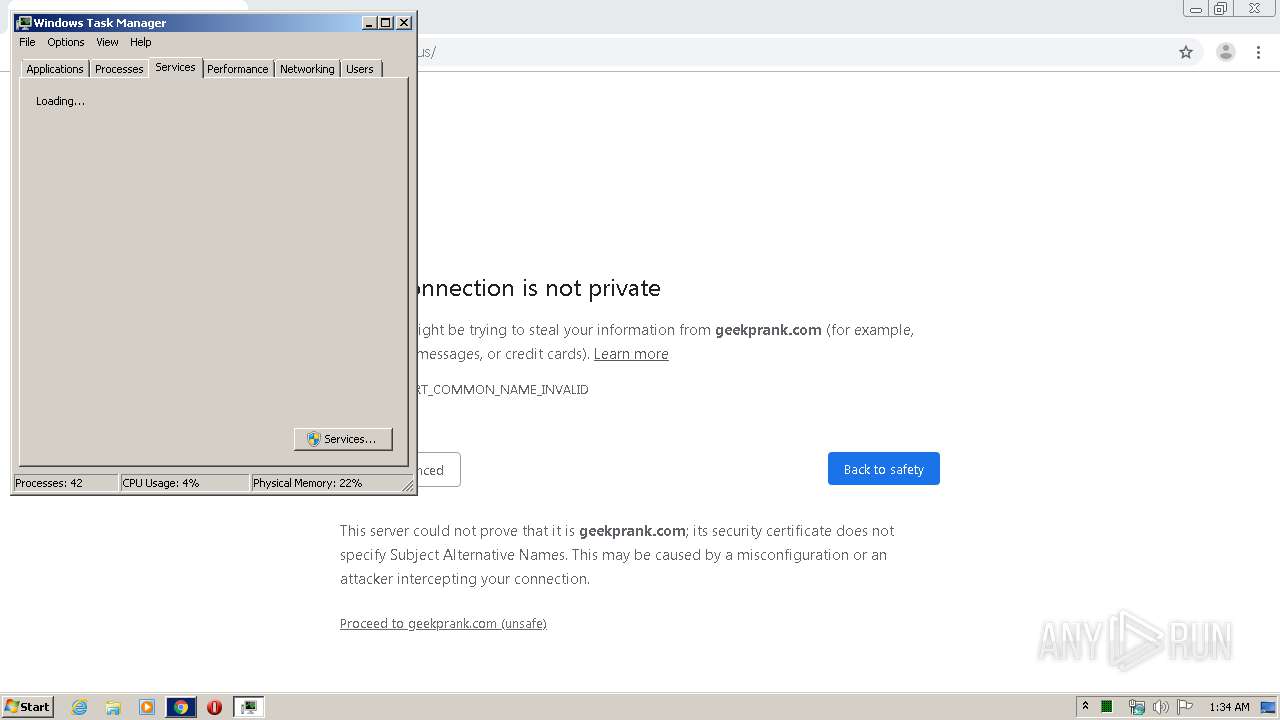Open Task Manager's File menu
Image resolution: width=1280 pixels, height=720 pixels.
[x=27, y=42]
